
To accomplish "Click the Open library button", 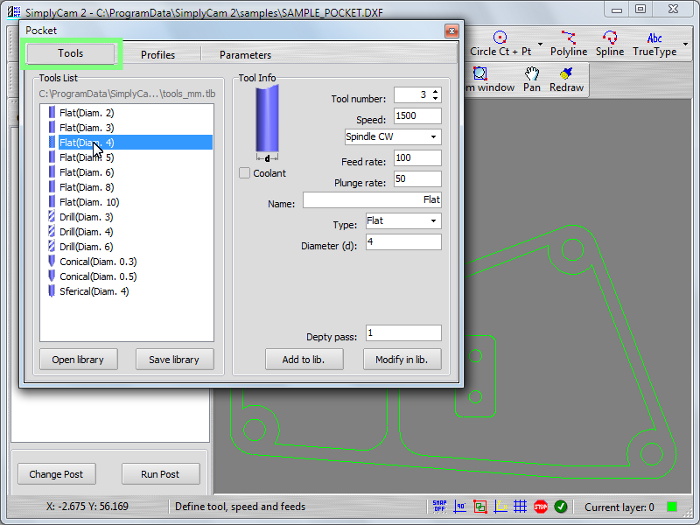I will tap(78, 359).
